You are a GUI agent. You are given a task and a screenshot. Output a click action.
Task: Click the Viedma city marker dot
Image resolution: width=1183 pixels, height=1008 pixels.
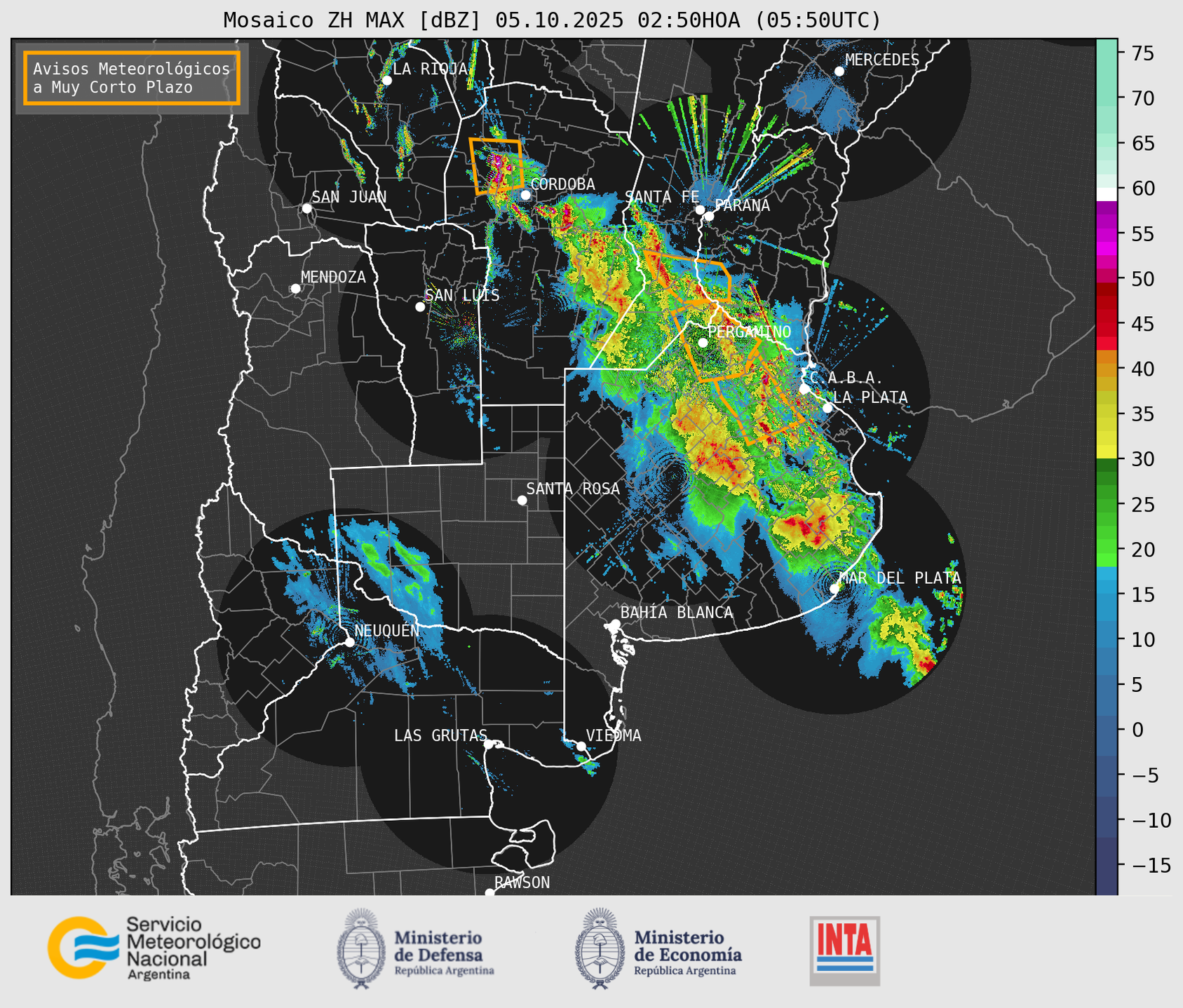click(581, 746)
